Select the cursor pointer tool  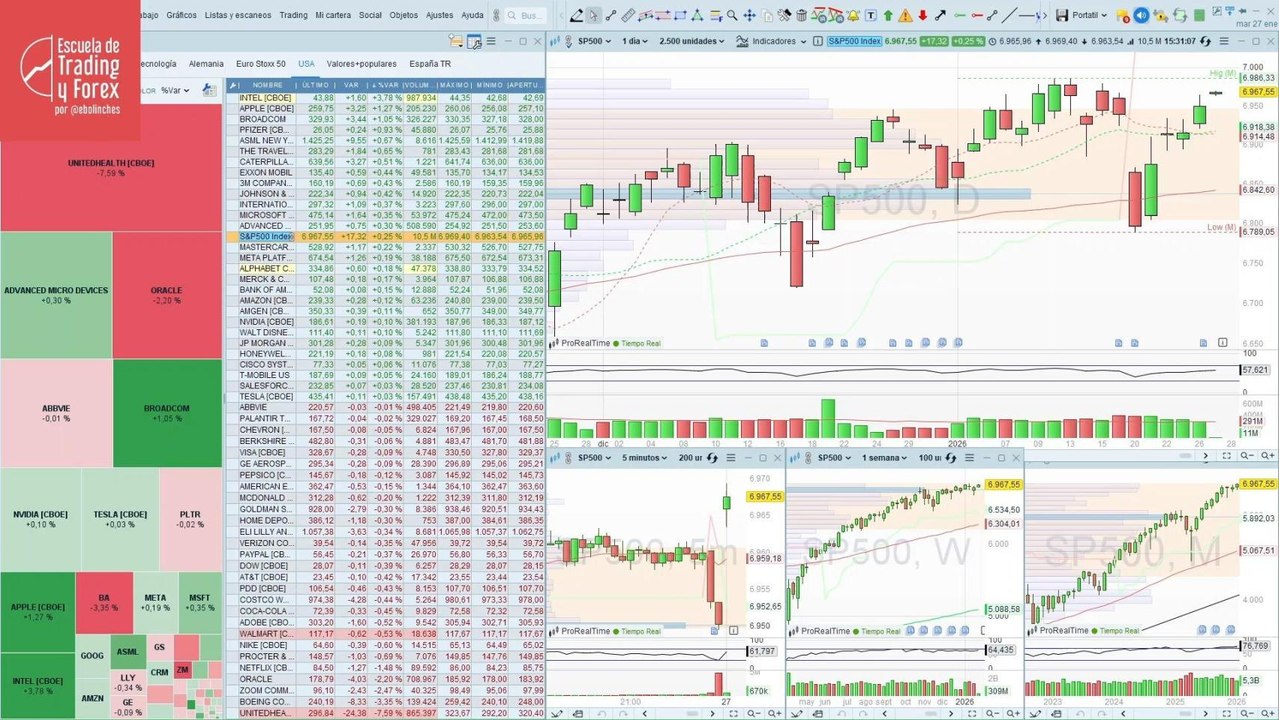(x=593, y=15)
